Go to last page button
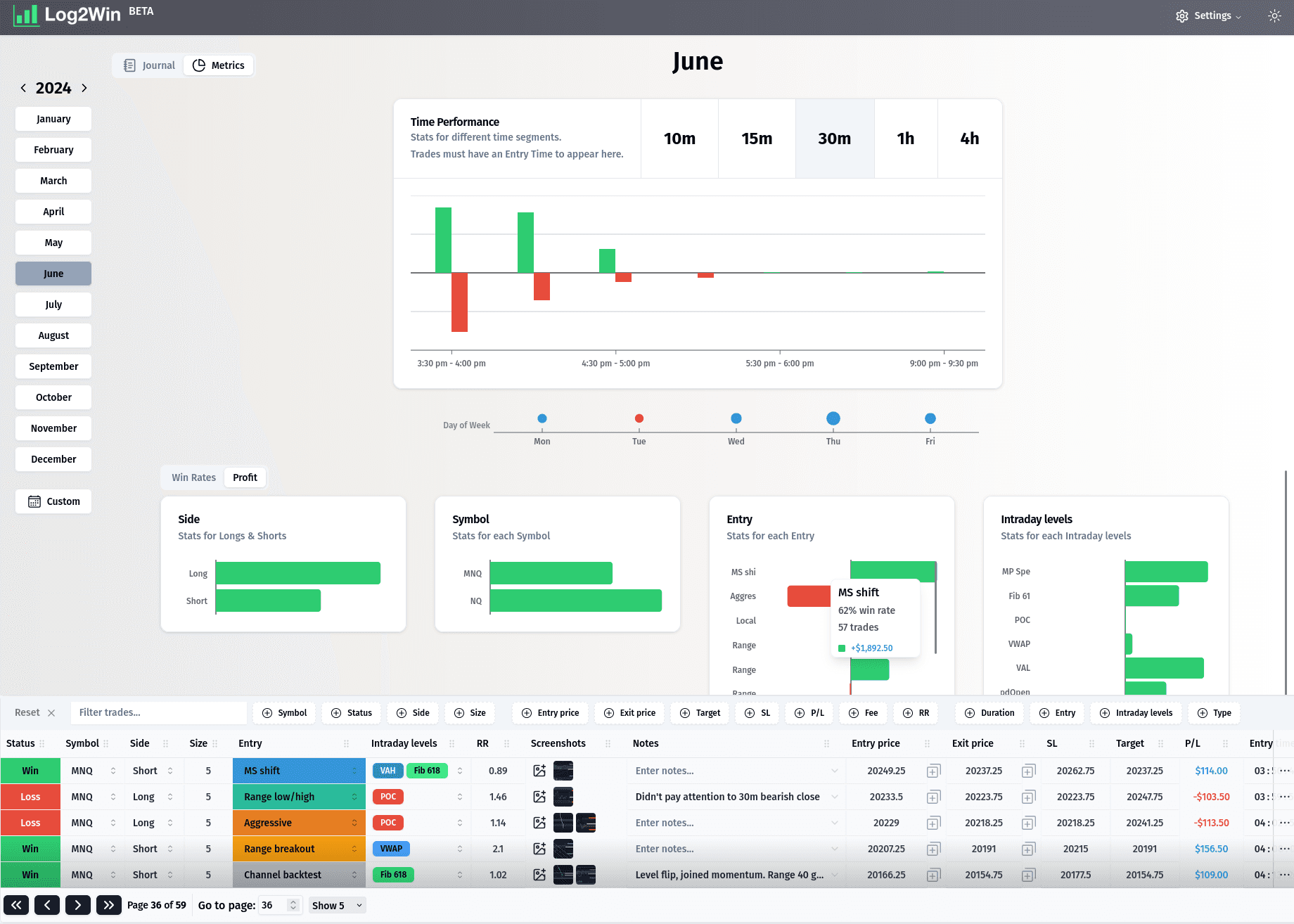 click(109, 905)
